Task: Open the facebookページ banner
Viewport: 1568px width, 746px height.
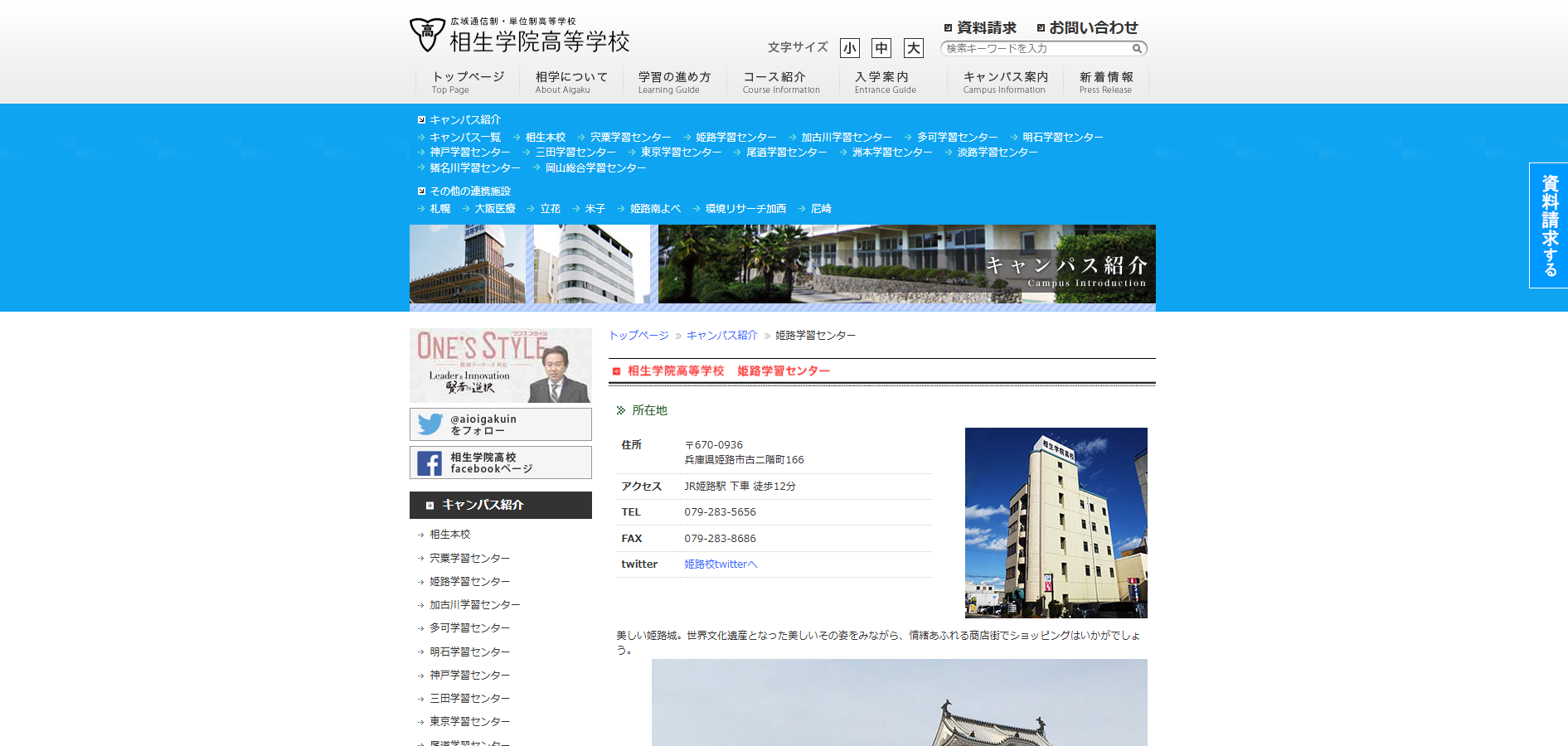Action: 500,463
